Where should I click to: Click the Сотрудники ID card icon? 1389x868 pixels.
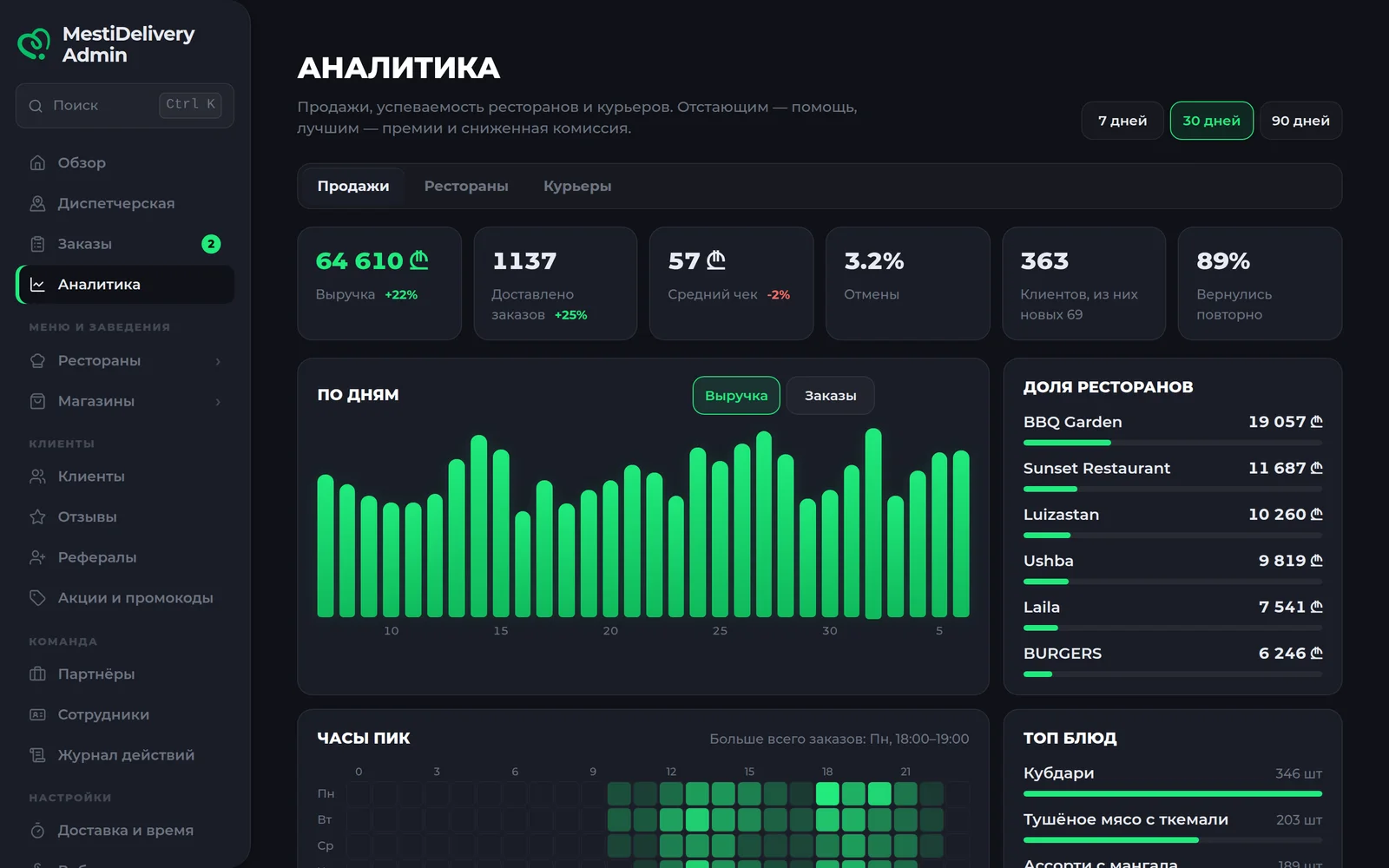point(37,714)
